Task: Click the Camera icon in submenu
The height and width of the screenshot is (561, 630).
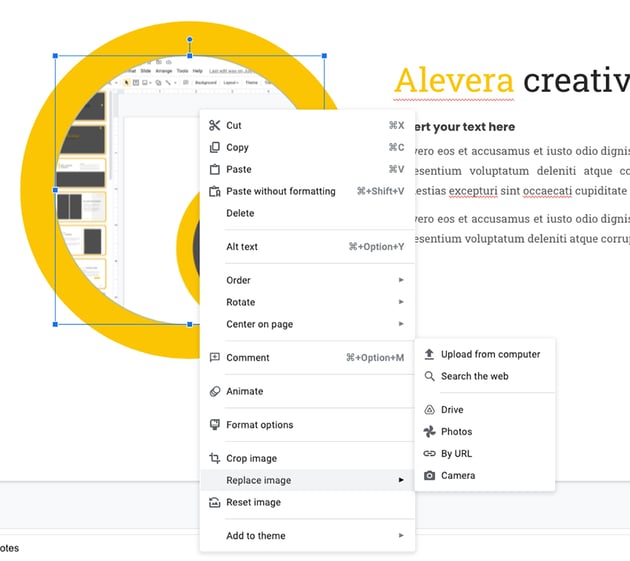Action: (x=429, y=476)
